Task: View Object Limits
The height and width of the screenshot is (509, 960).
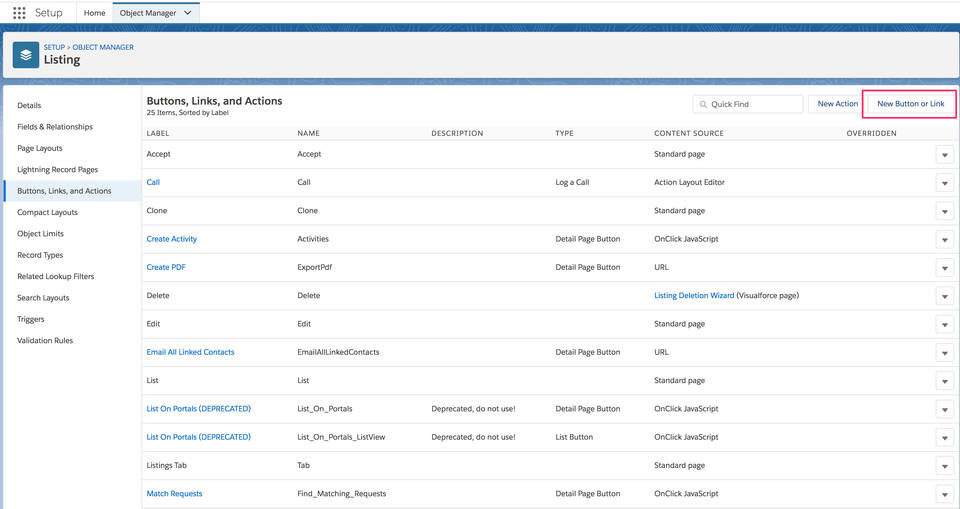Action: [40, 233]
